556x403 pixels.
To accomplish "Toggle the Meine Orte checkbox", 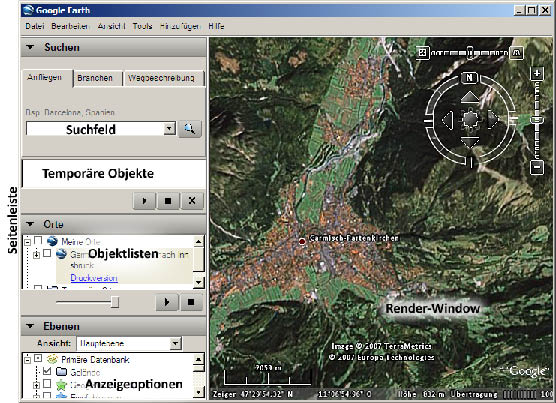I will tap(38, 241).
